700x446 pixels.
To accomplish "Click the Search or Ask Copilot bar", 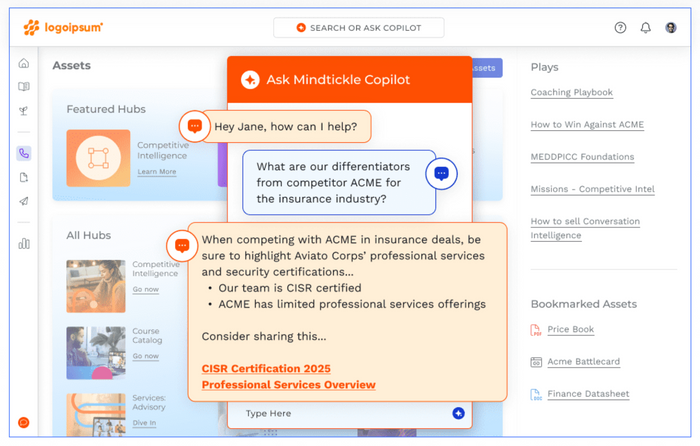I will pyautogui.click(x=358, y=28).
